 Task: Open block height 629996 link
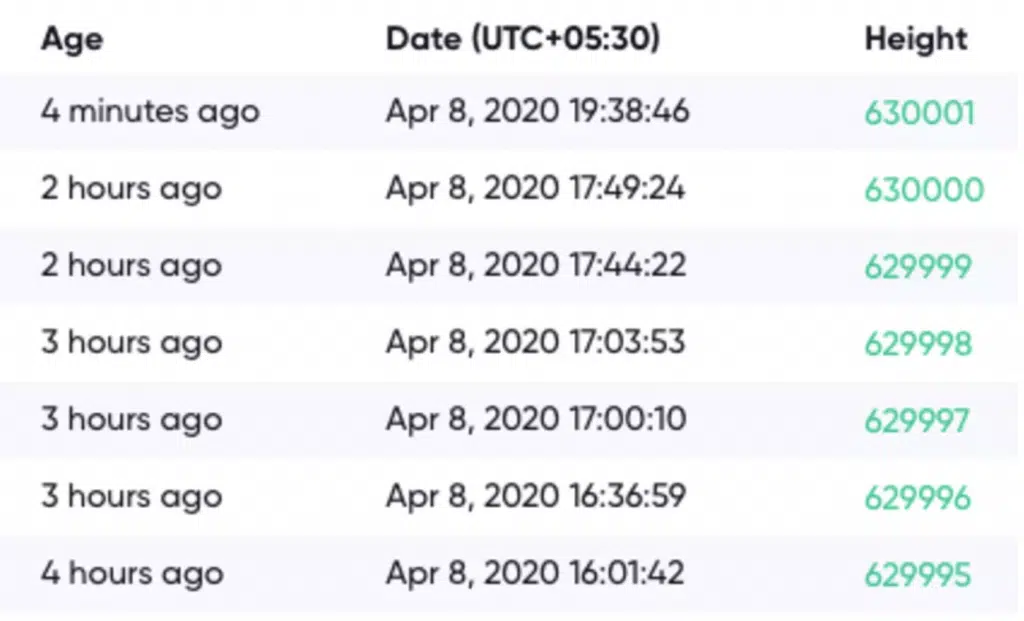[918, 498]
